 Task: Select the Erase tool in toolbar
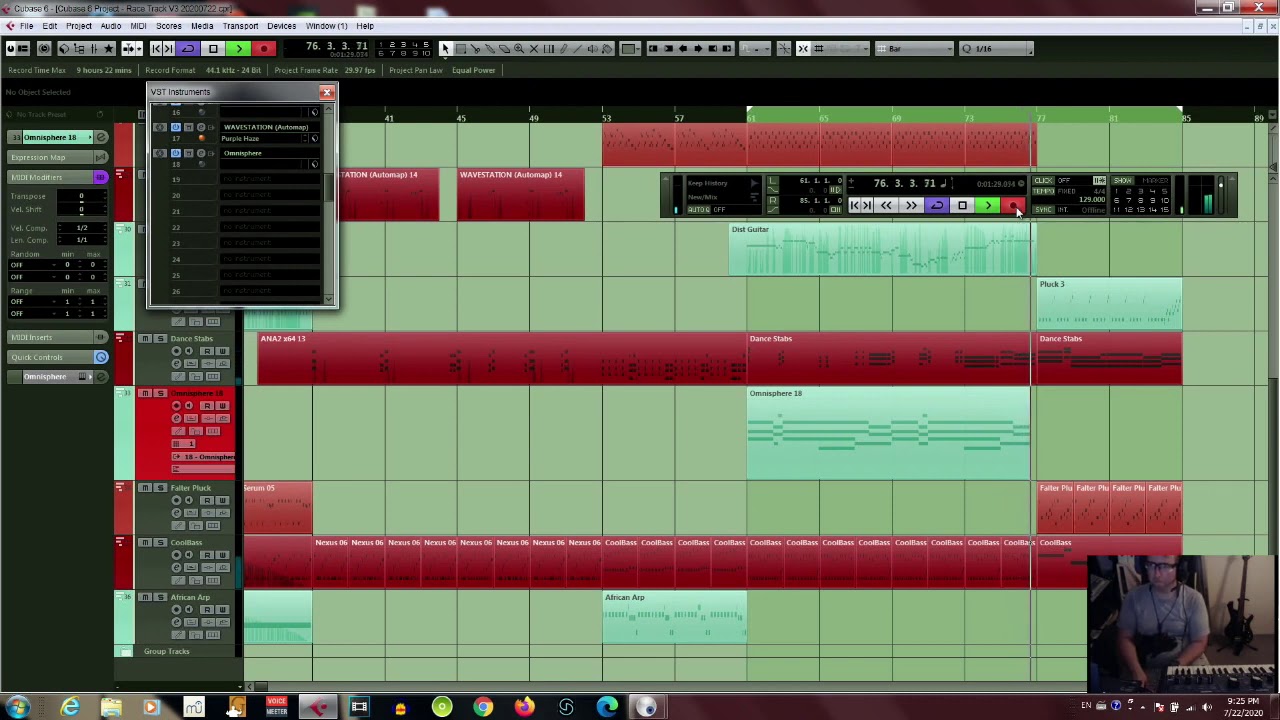pos(505,48)
